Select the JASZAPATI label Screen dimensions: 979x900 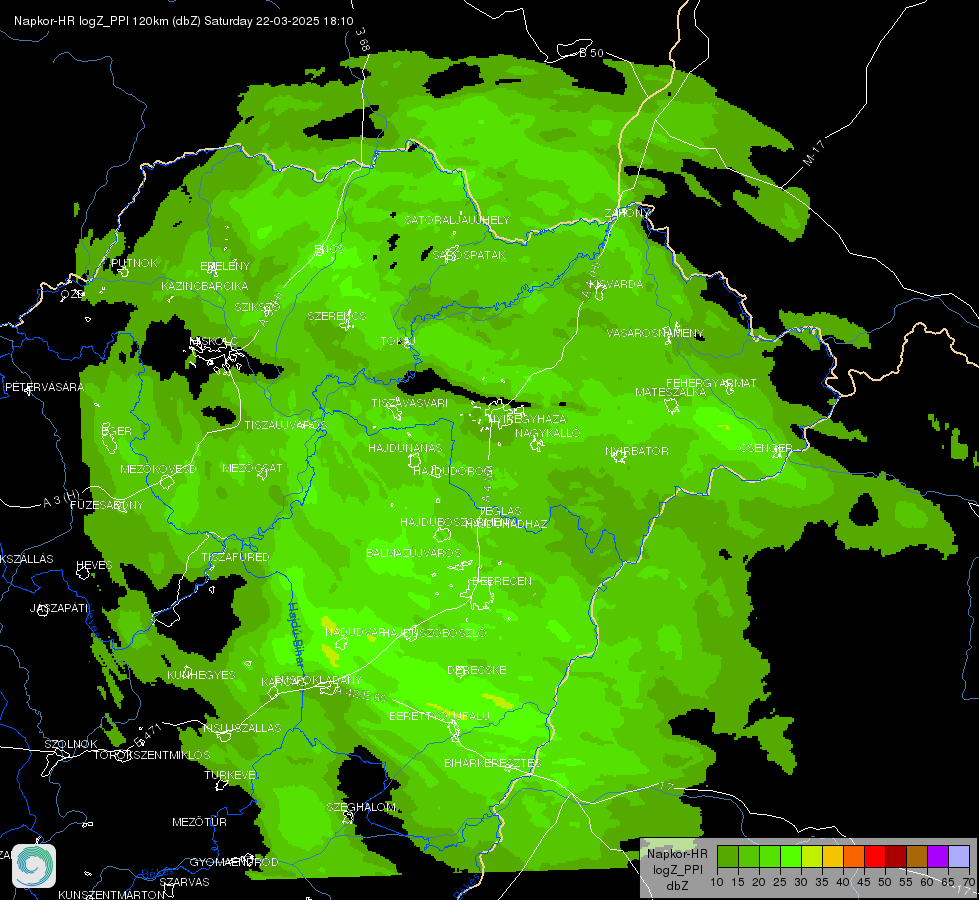click(x=60, y=608)
